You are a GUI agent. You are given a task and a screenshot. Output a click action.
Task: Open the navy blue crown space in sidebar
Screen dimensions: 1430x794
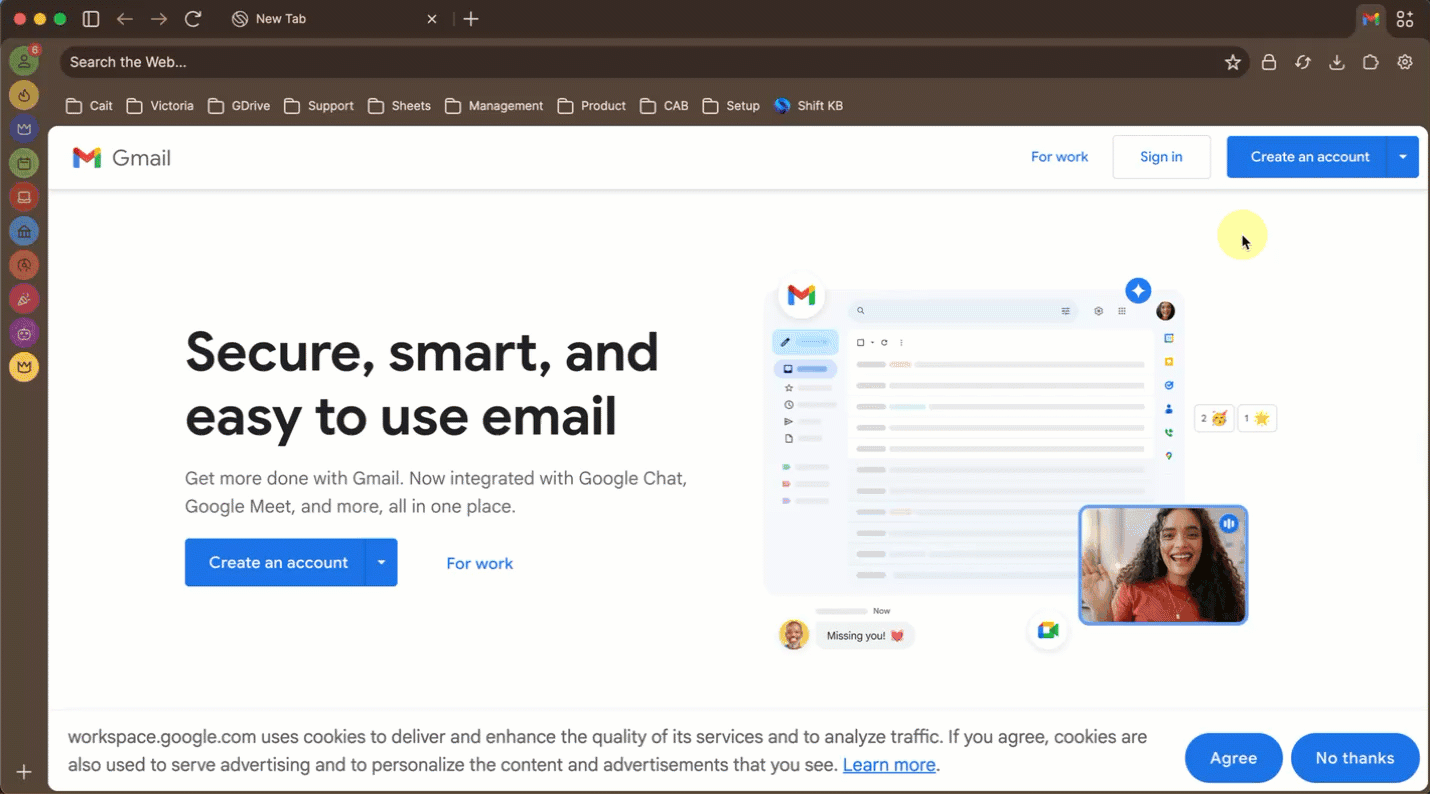24,129
